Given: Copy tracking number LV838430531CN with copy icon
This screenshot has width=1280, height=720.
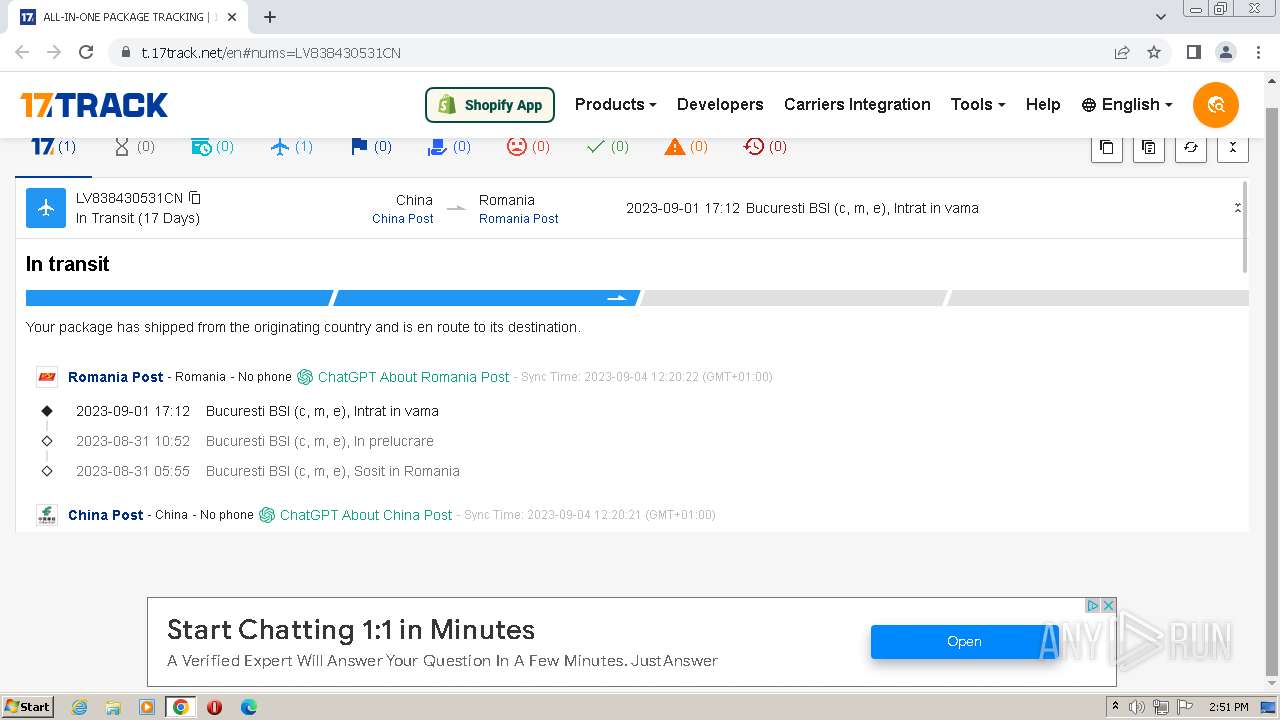Looking at the screenshot, I should click(x=195, y=198).
